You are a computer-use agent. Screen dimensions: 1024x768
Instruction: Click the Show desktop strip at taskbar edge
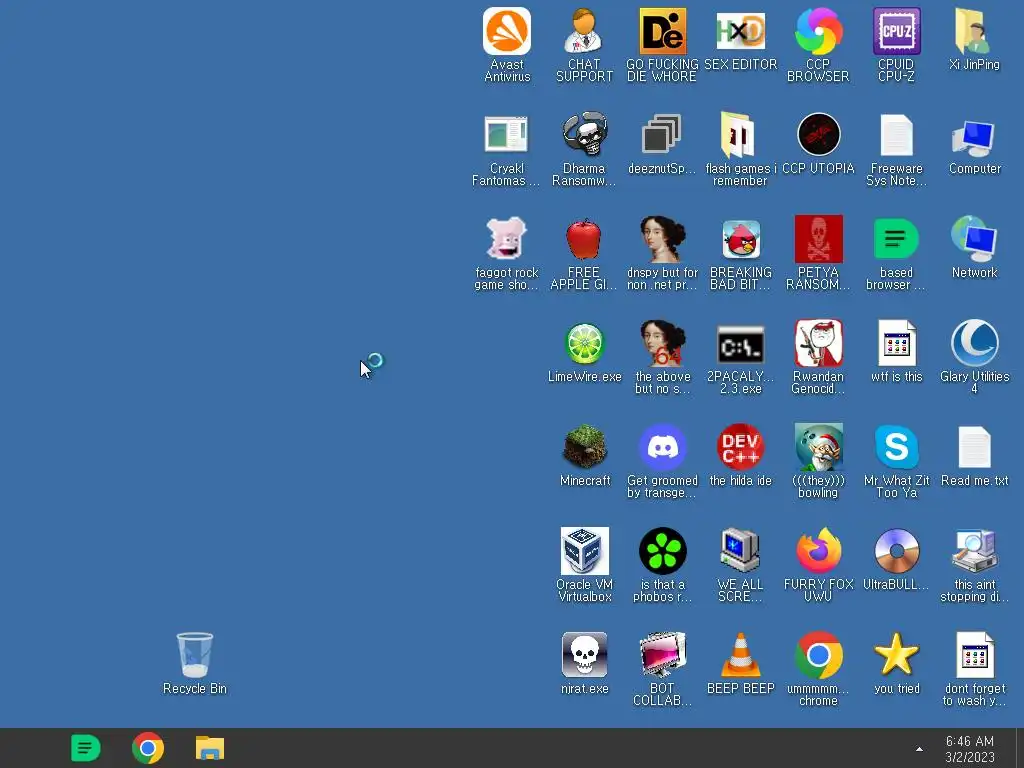(1019, 748)
